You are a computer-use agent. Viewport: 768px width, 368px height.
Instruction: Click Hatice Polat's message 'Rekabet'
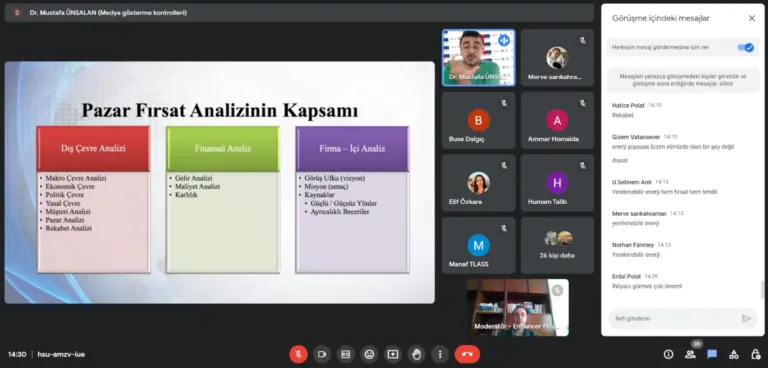point(623,116)
